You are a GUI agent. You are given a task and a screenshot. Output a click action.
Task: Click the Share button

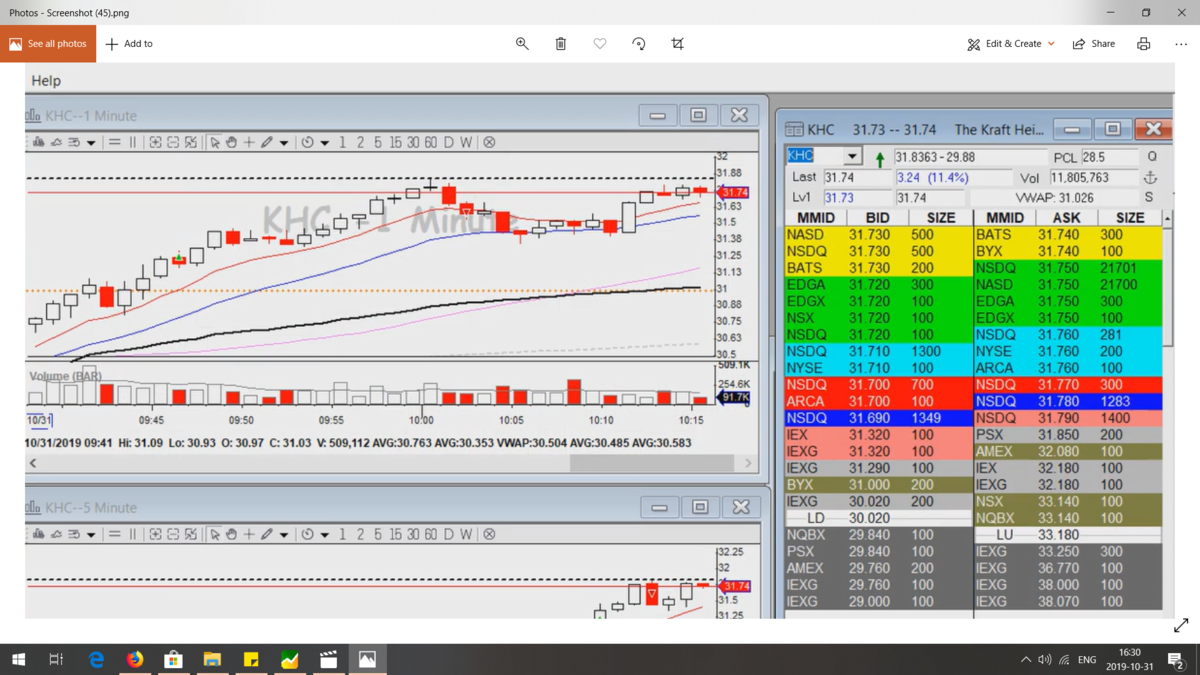point(1094,44)
